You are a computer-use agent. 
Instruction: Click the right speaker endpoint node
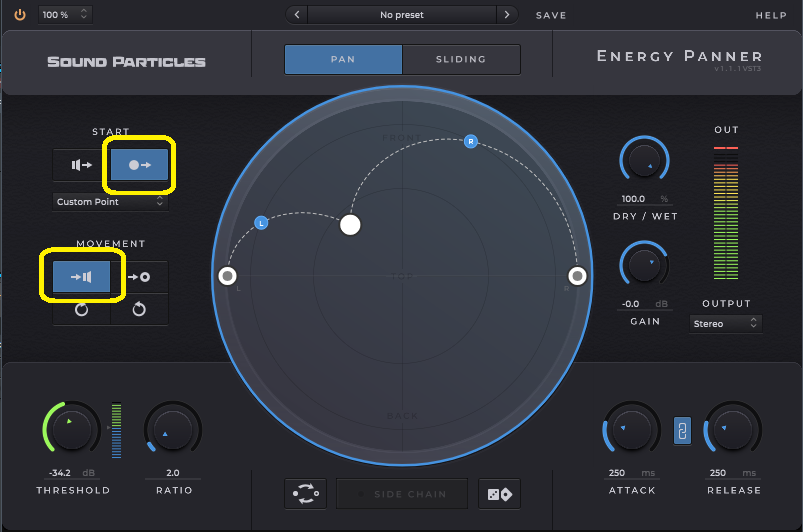[x=577, y=276]
